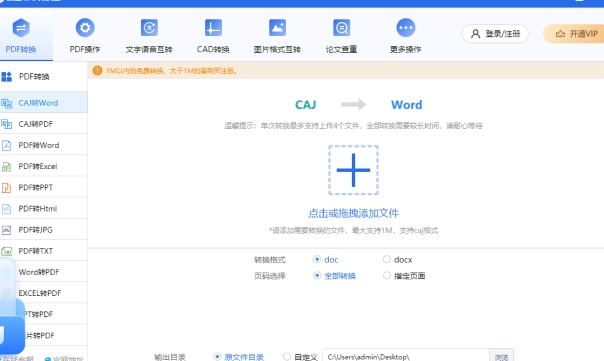The width and height of the screenshot is (604, 361).
Task: Switch to PDF转TXT conversion
Action: [x=44, y=251]
